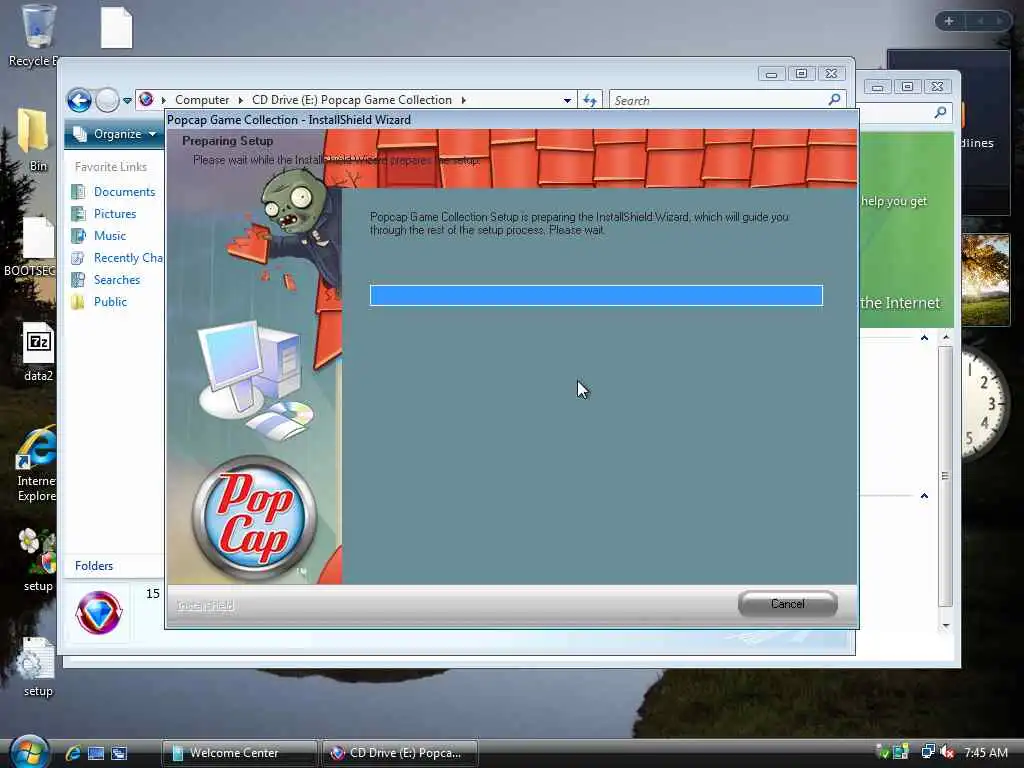Viewport: 1024px width, 768px height.
Task: Click Welcome Center search magnifier icon
Action: pos(940,112)
